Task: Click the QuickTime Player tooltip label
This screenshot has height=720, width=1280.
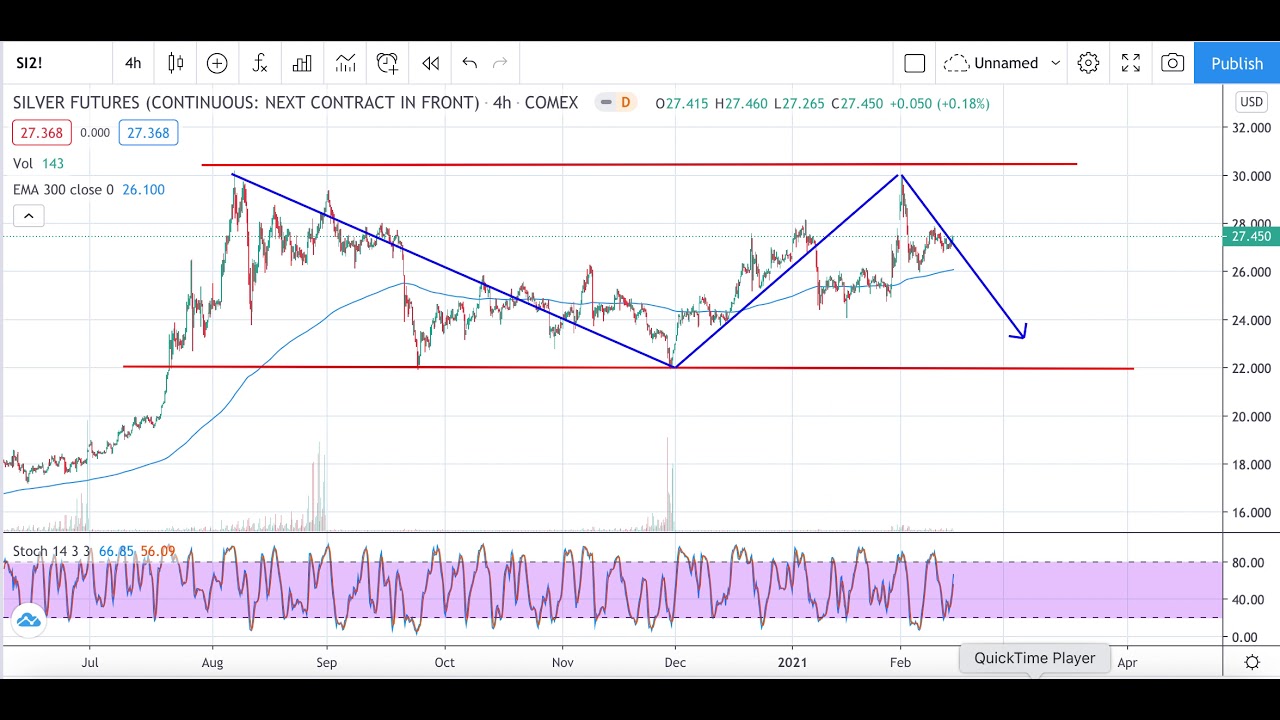Action: (1035, 658)
